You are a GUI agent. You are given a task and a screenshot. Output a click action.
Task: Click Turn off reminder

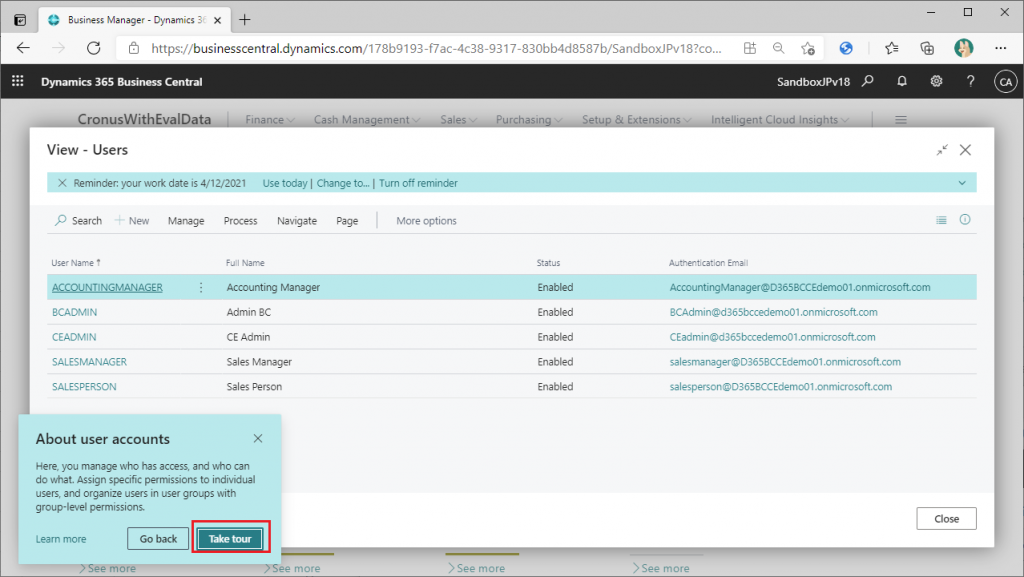click(x=418, y=183)
